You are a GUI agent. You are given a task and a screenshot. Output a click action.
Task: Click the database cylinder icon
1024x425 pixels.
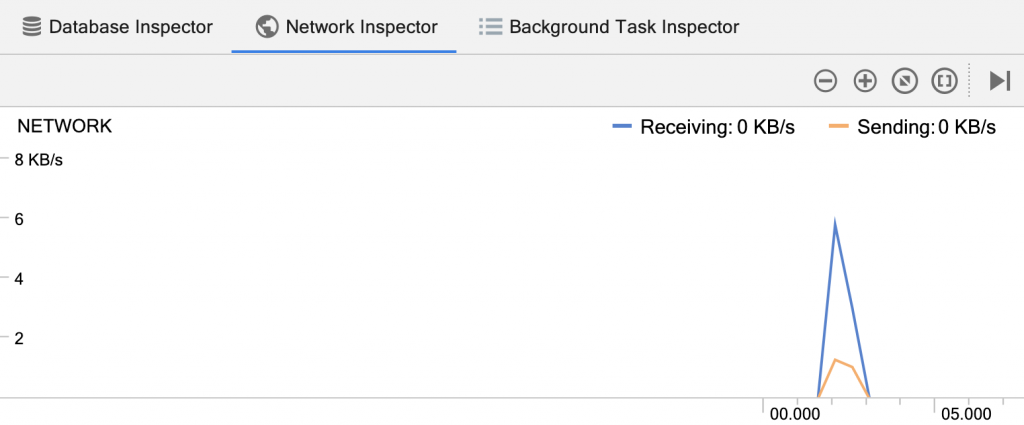(x=32, y=27)
